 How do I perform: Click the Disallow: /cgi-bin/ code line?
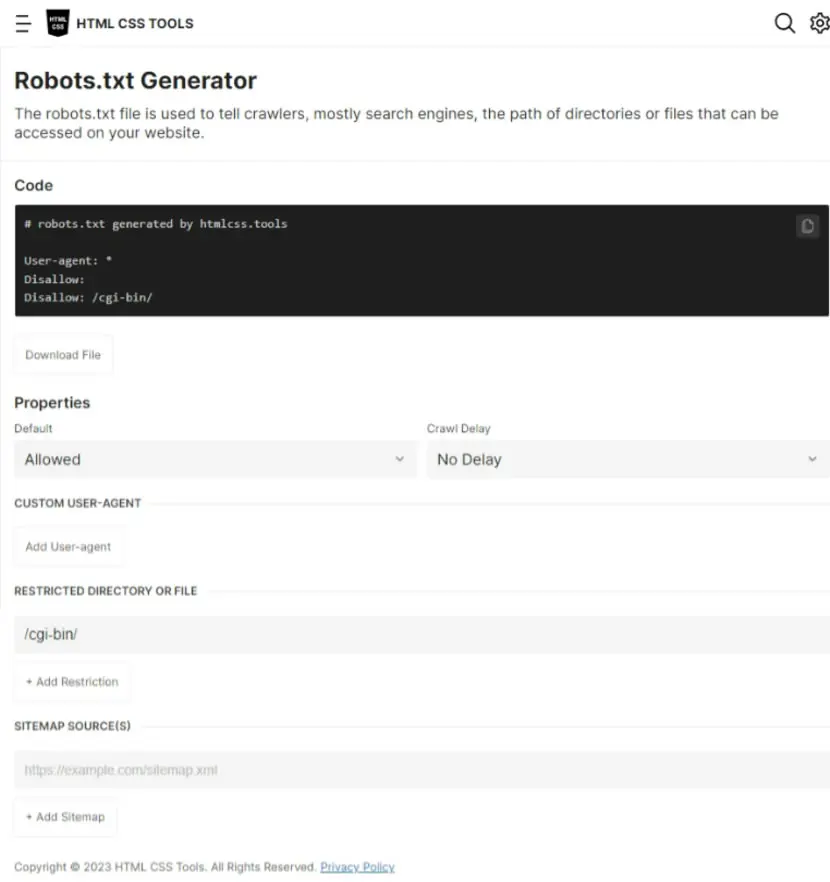(88, 298)
